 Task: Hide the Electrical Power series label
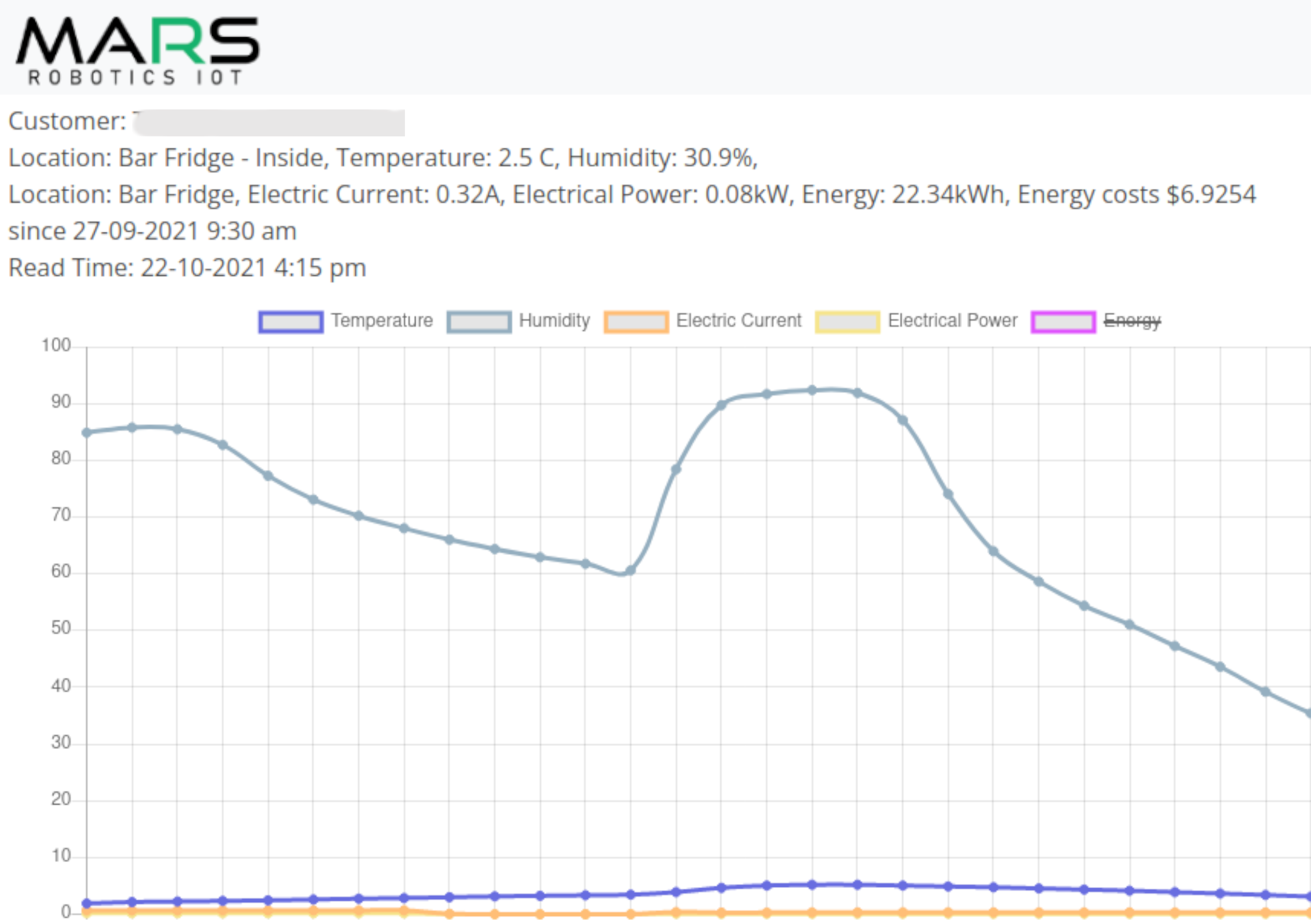(x=953, y=321)
